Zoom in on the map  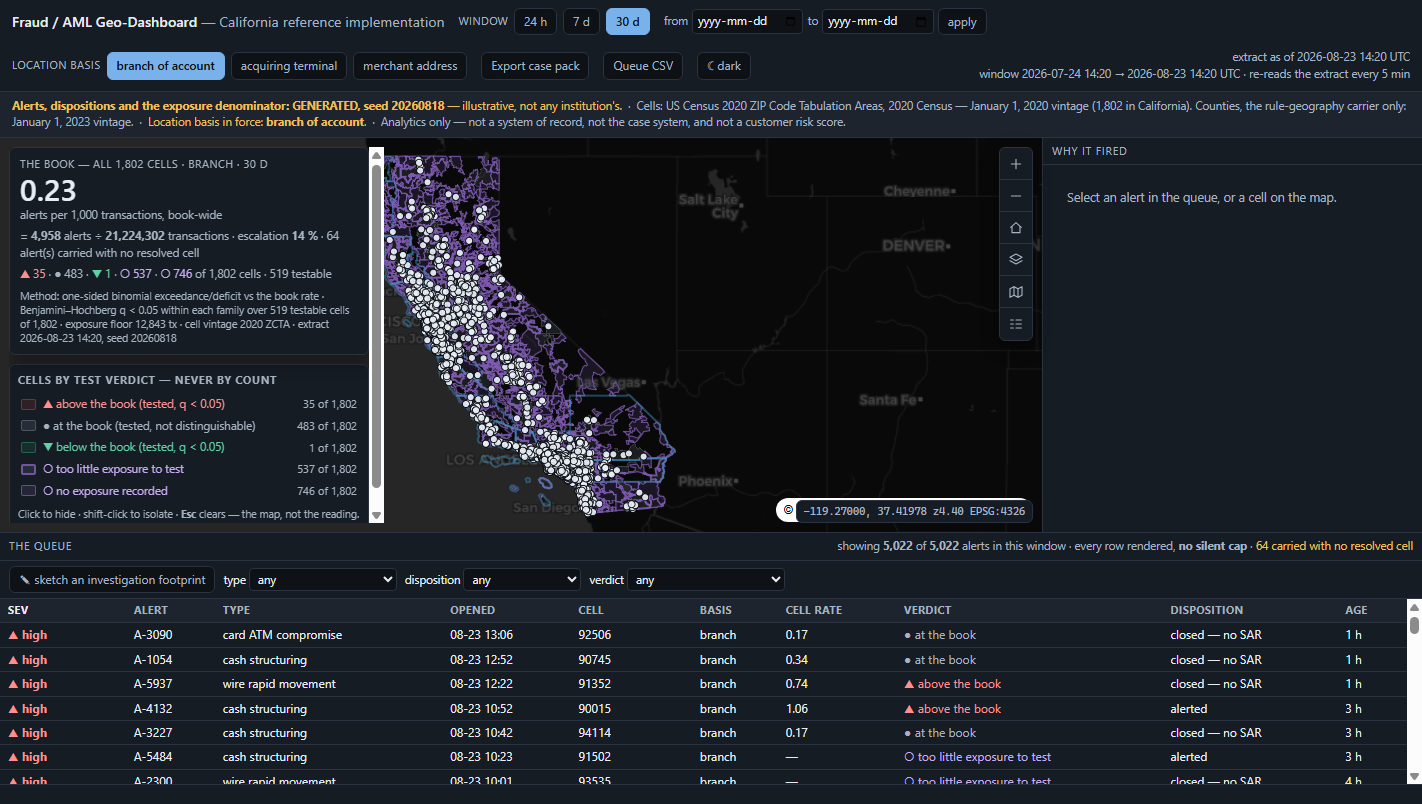tap(1016, 164)
